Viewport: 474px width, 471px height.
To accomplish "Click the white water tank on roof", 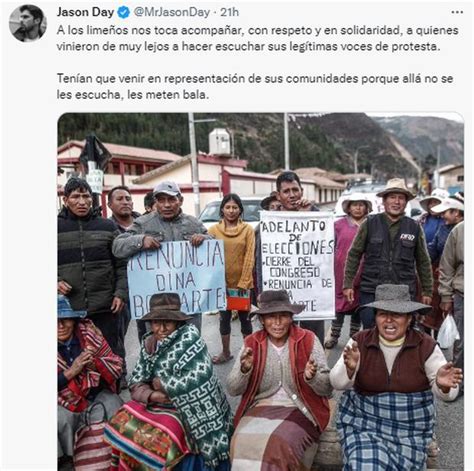I will 219,141.
